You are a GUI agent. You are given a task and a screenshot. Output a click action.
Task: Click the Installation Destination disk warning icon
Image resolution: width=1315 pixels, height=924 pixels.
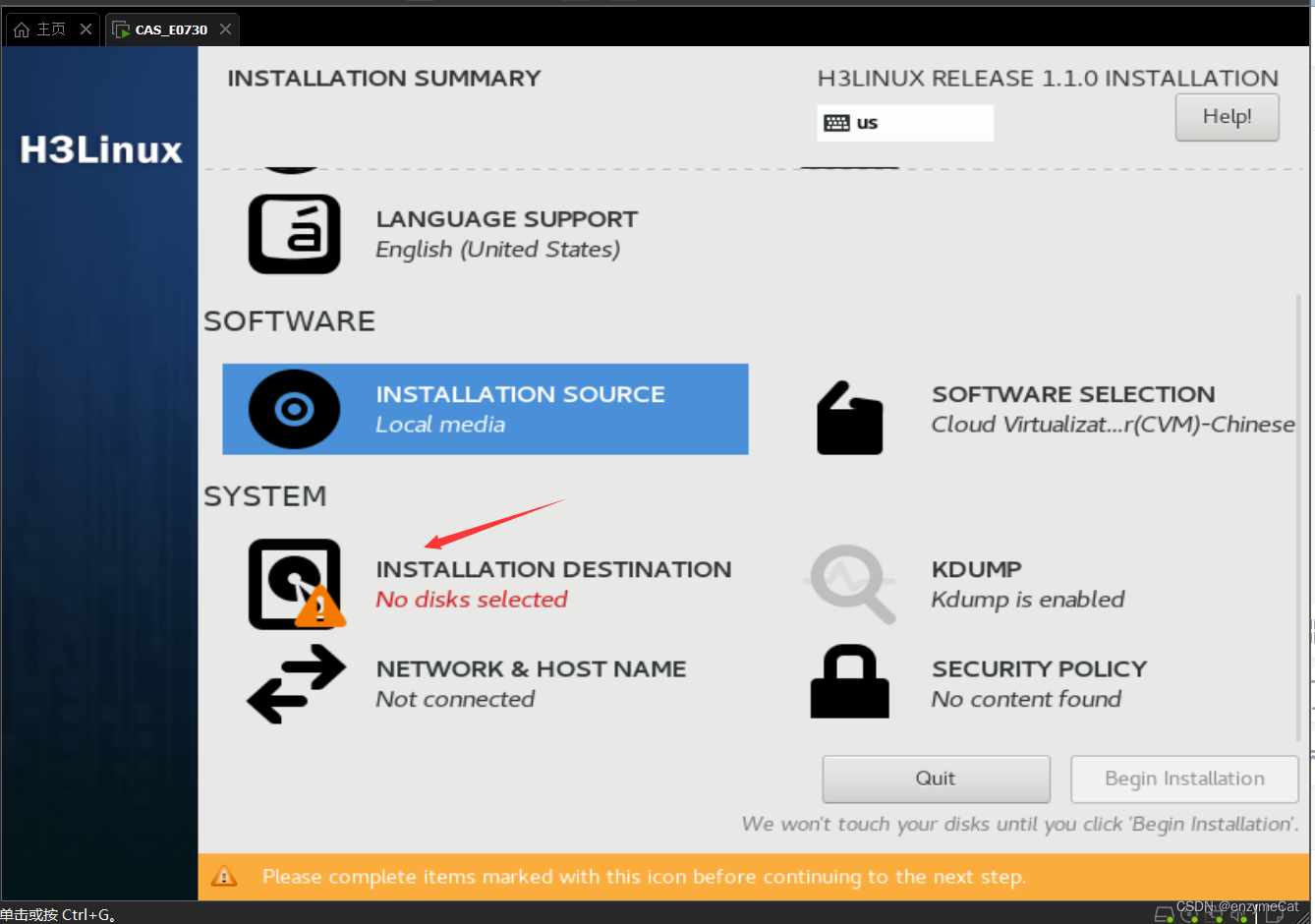click(296, 584)
